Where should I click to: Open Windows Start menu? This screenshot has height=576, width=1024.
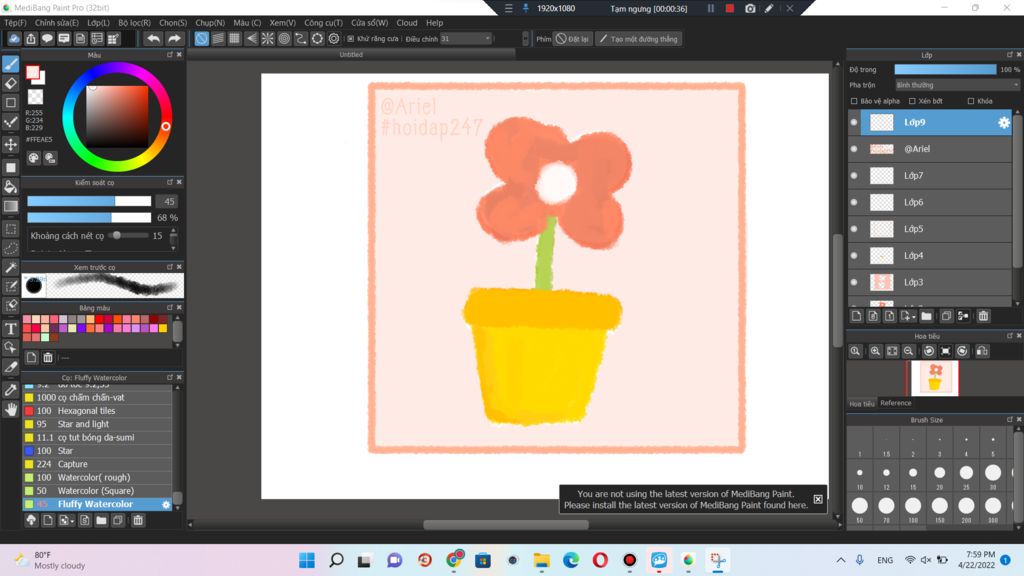[x=307, y=560]
